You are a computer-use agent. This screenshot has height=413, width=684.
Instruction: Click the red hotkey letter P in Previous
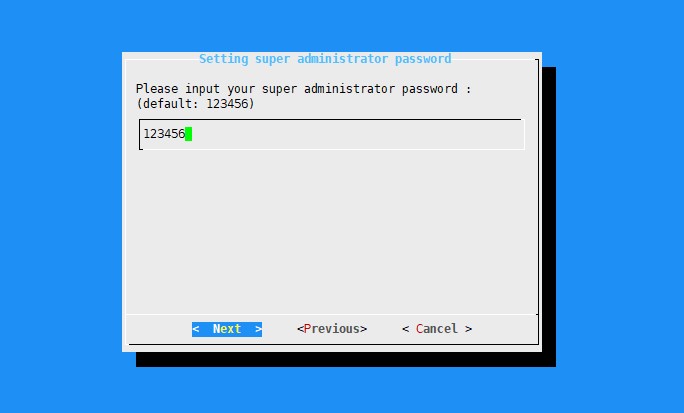tap(308, 329)
